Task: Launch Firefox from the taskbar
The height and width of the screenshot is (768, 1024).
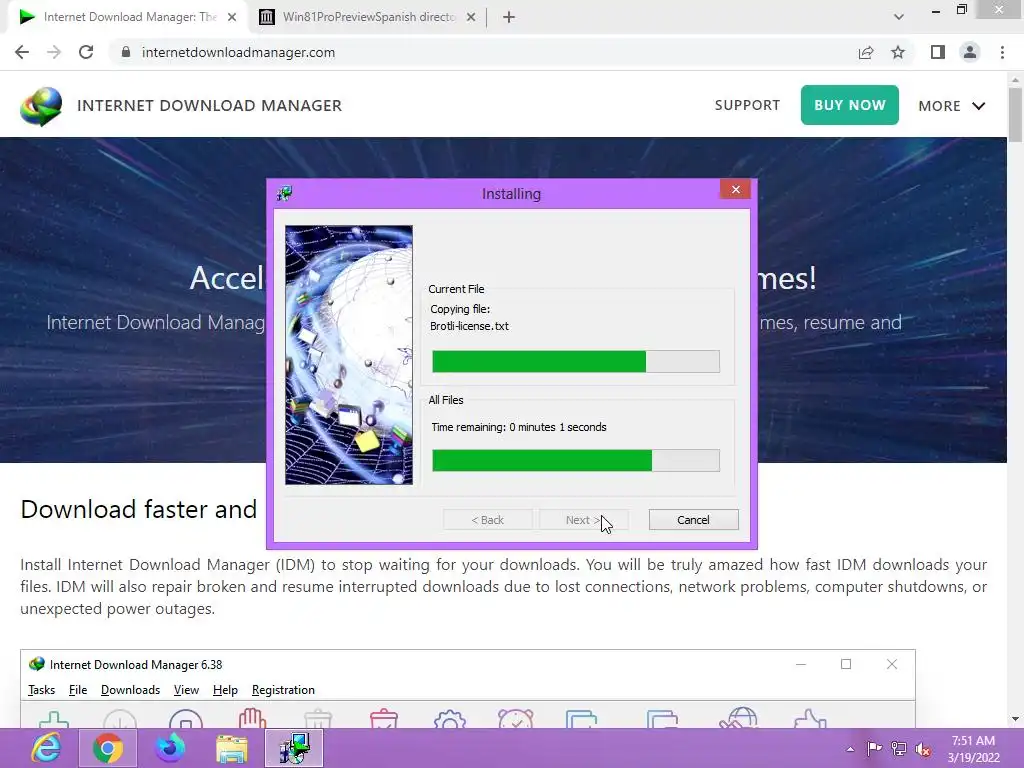Action: pyautogui.click(x=170, y=748)
